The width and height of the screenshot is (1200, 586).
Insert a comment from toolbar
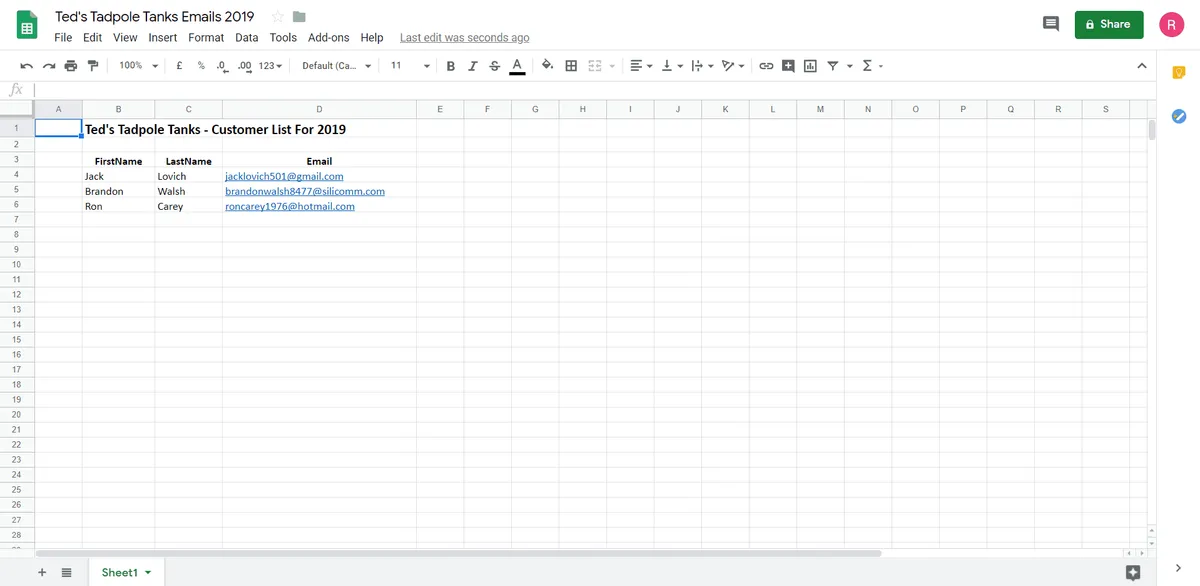(x=788, y=66)
